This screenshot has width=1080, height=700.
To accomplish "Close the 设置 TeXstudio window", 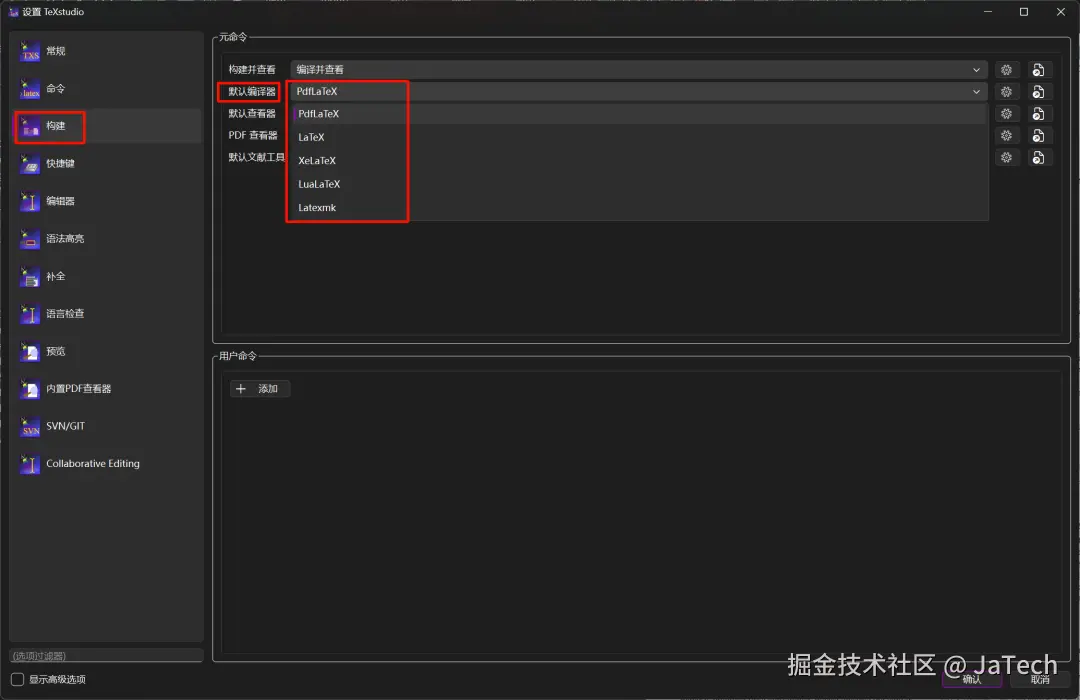I will coord(1061,12).
